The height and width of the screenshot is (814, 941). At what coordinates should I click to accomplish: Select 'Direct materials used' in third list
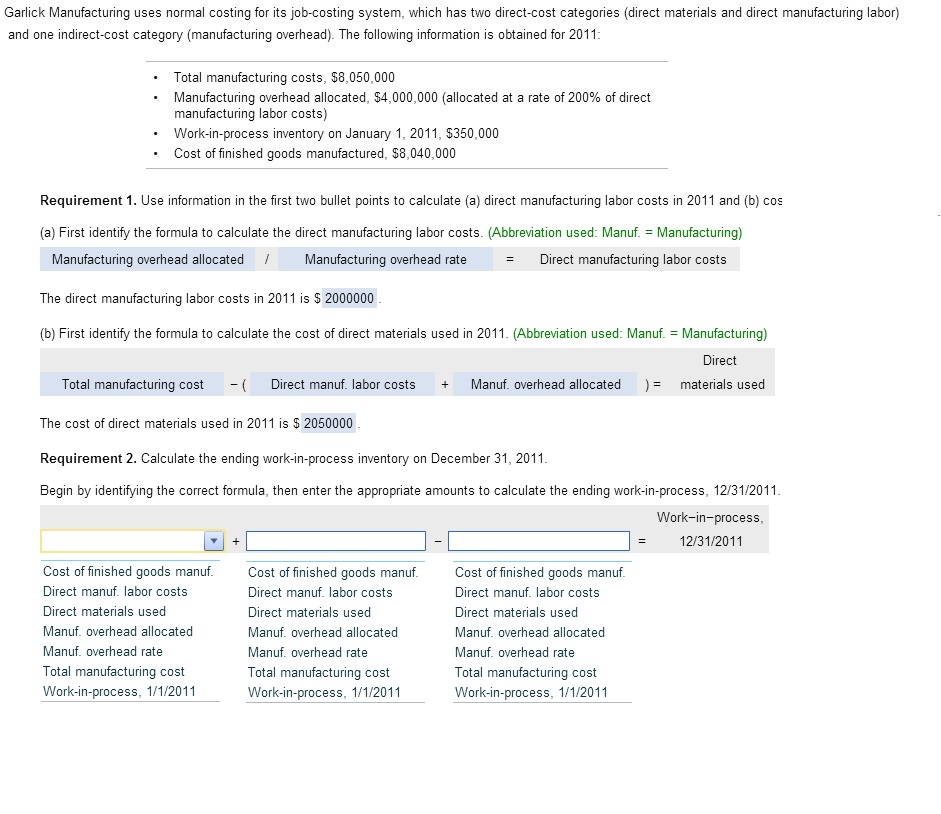516,612
